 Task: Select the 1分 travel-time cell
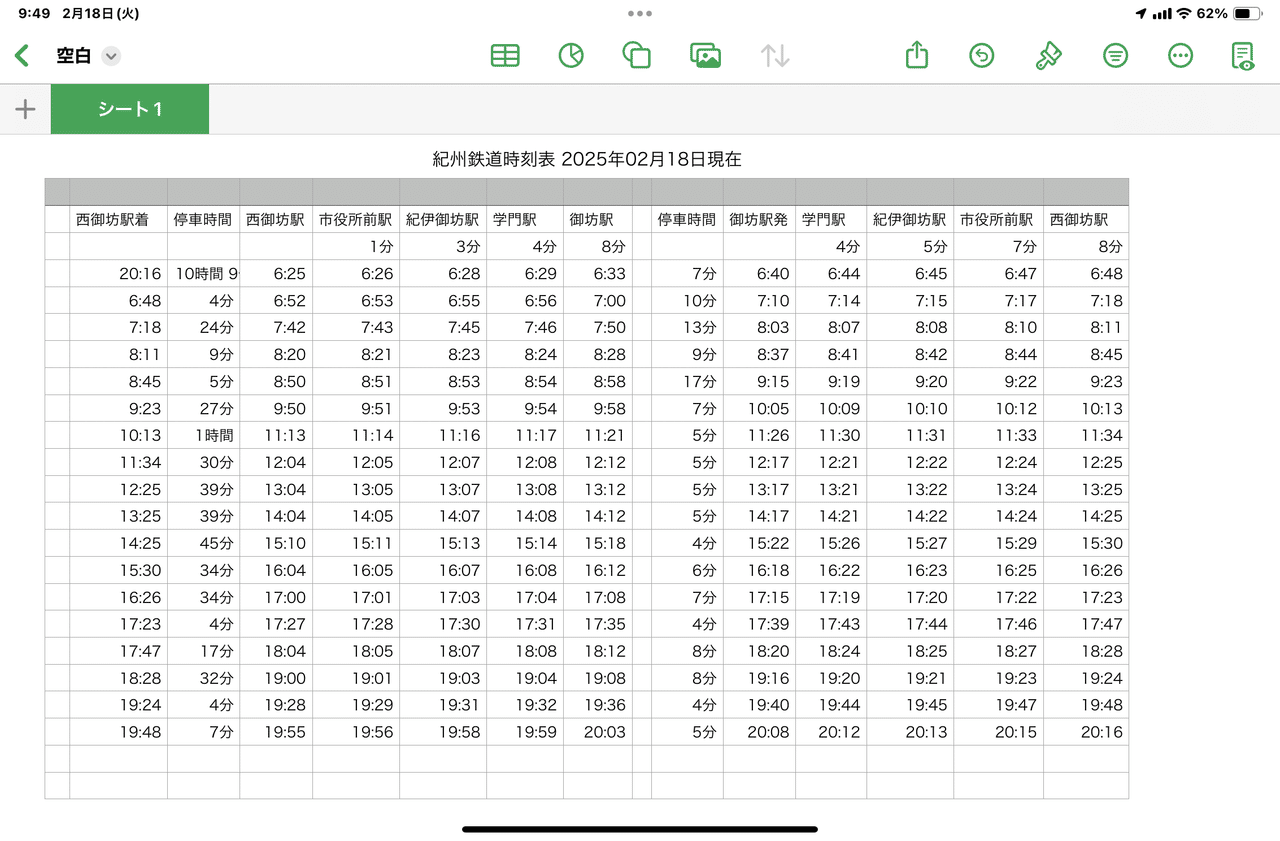click(356, 246)
